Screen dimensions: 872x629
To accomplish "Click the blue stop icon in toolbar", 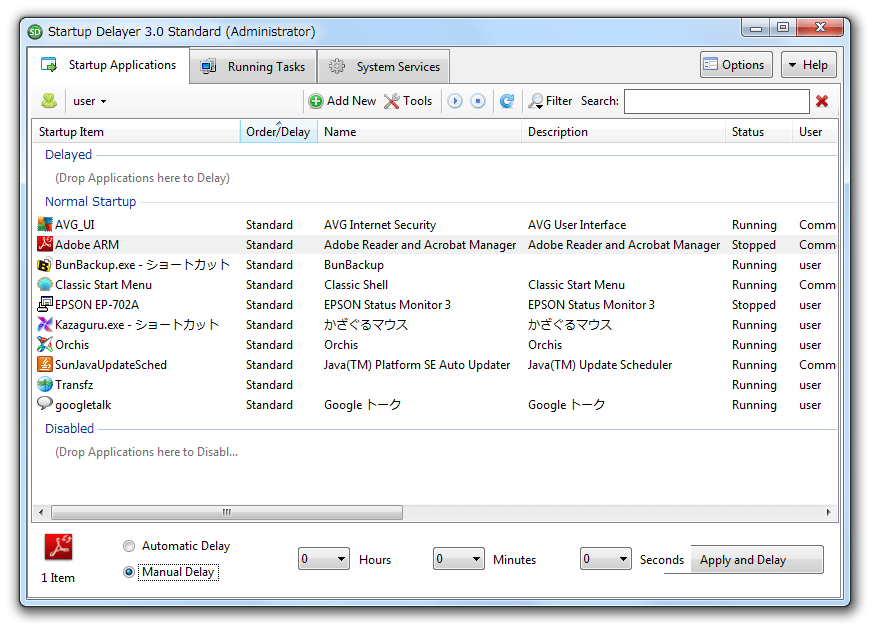I will click(x=478, y=101).
